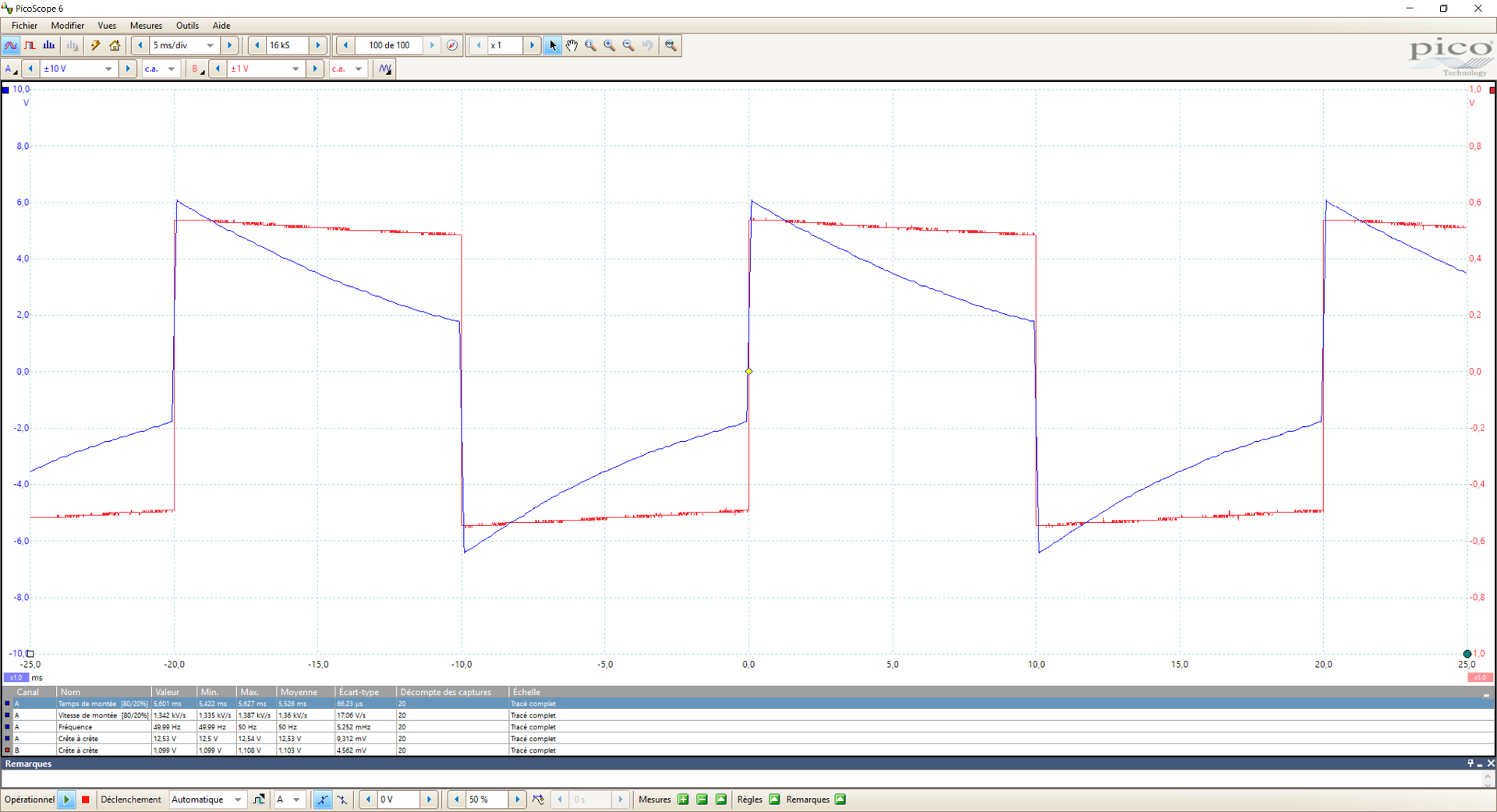1497x812 pixels.
Task: Open the Mesures menu
Action: 146,26
